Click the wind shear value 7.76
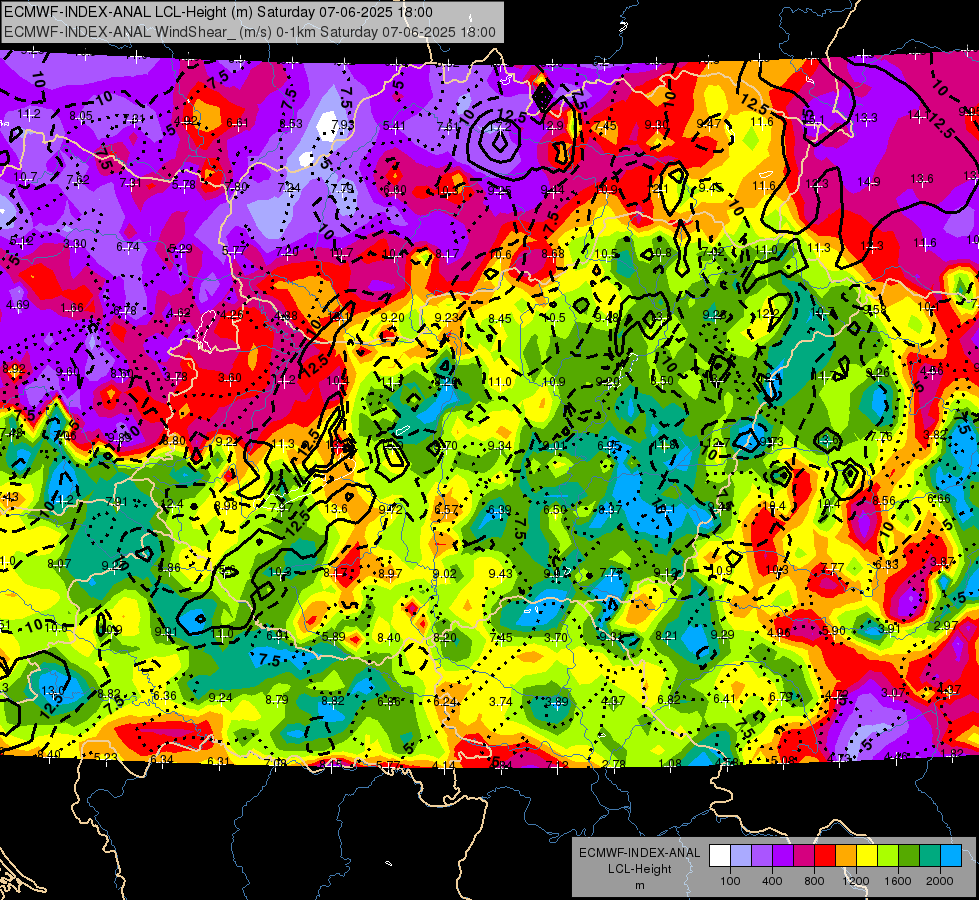The height and width of the screenshot is (900, 979). click(881, 436)
